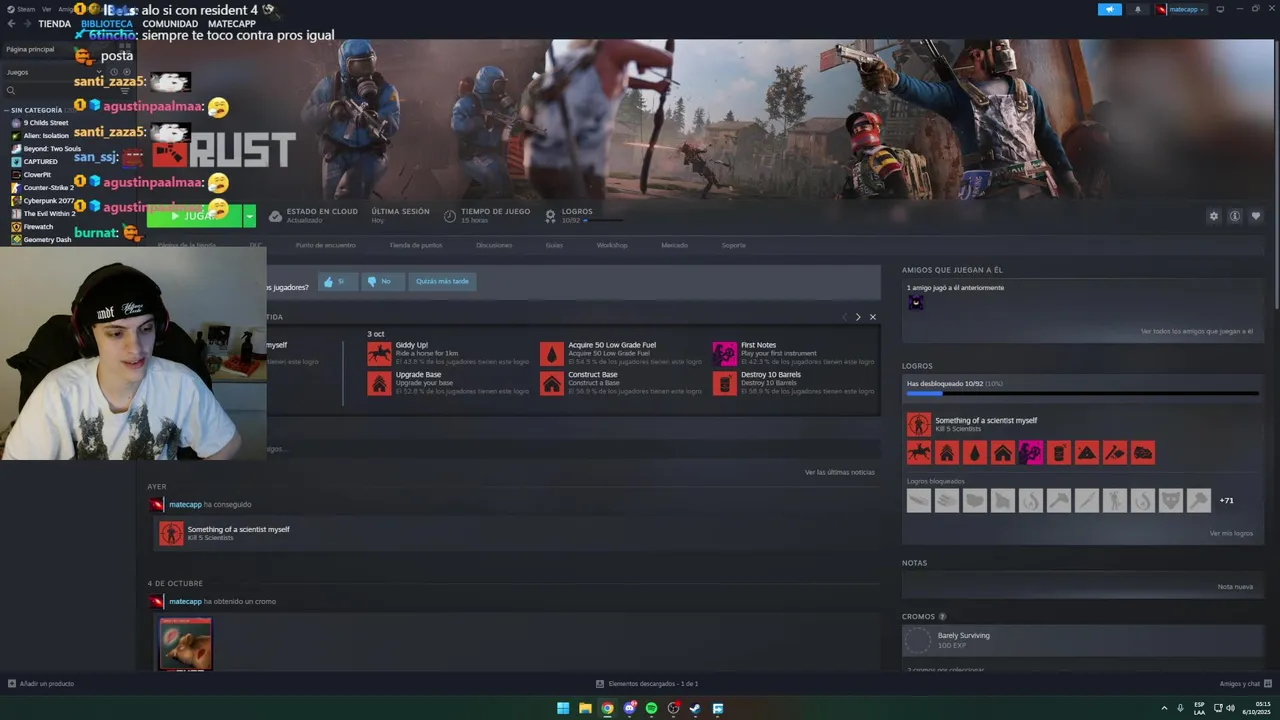Select Firewatch in library list
This screenshot has height=720, width=1280.
(x=38, y=227)
